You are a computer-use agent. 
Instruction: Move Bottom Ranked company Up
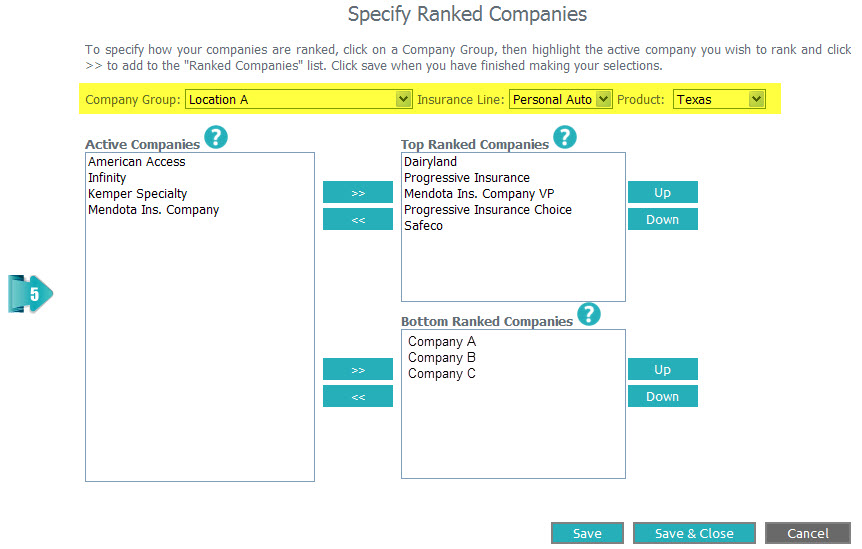tap(662, 369)
